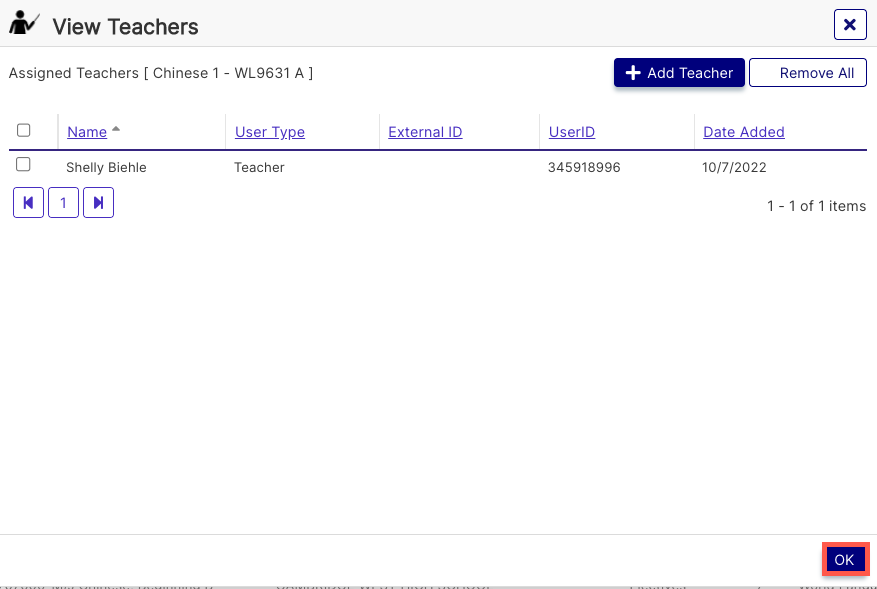
Task: Click the Teacher user type cell
Action: 259,167
